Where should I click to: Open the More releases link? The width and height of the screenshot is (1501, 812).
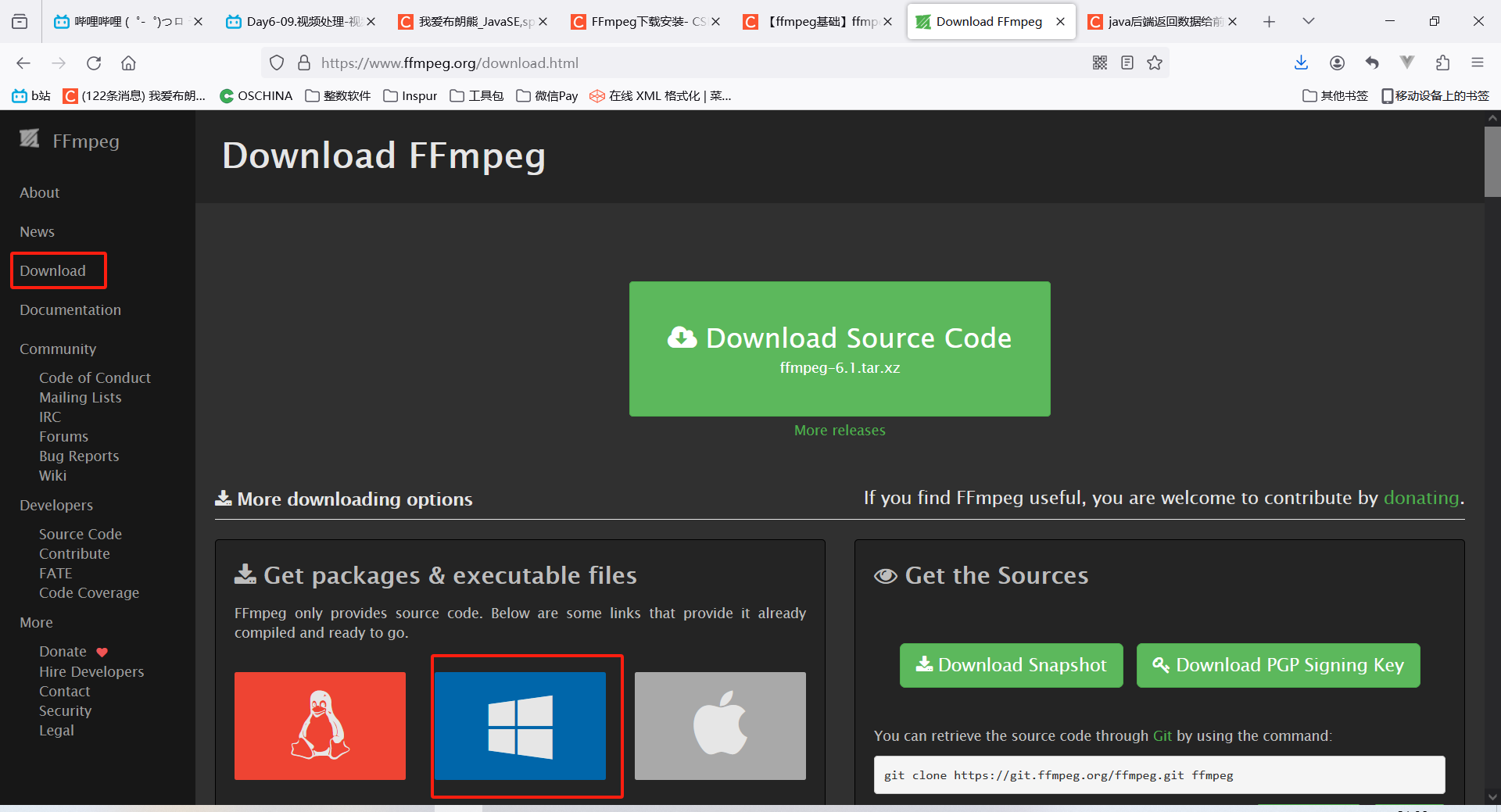(x=840, y=431)
